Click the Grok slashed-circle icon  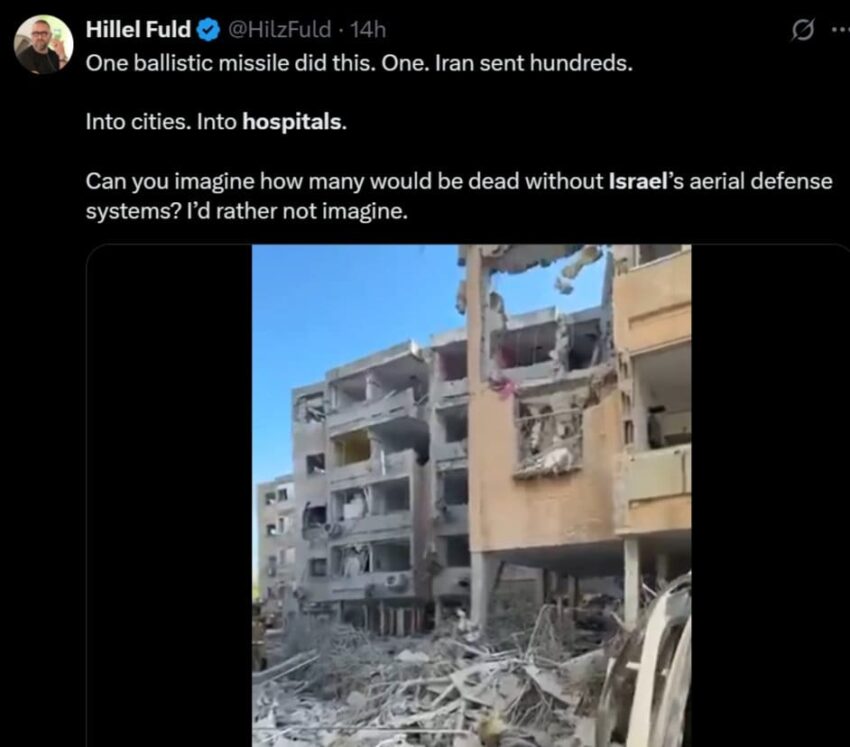[x=802, y=30]
